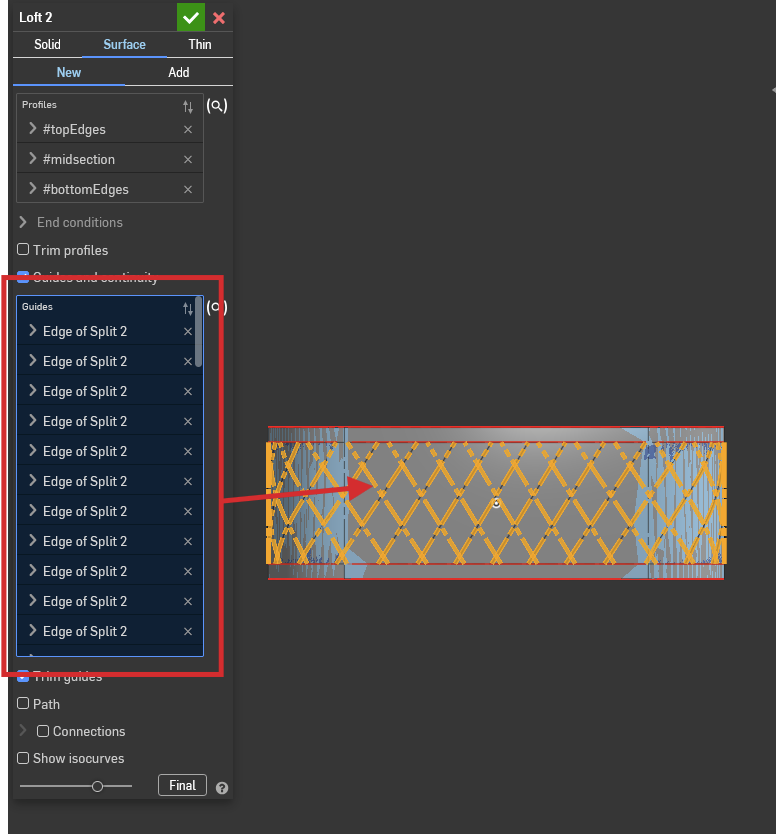Expand the End conditions section
Image resolution: width=776 pixels, height=834 pixels.
click(23, 222)
